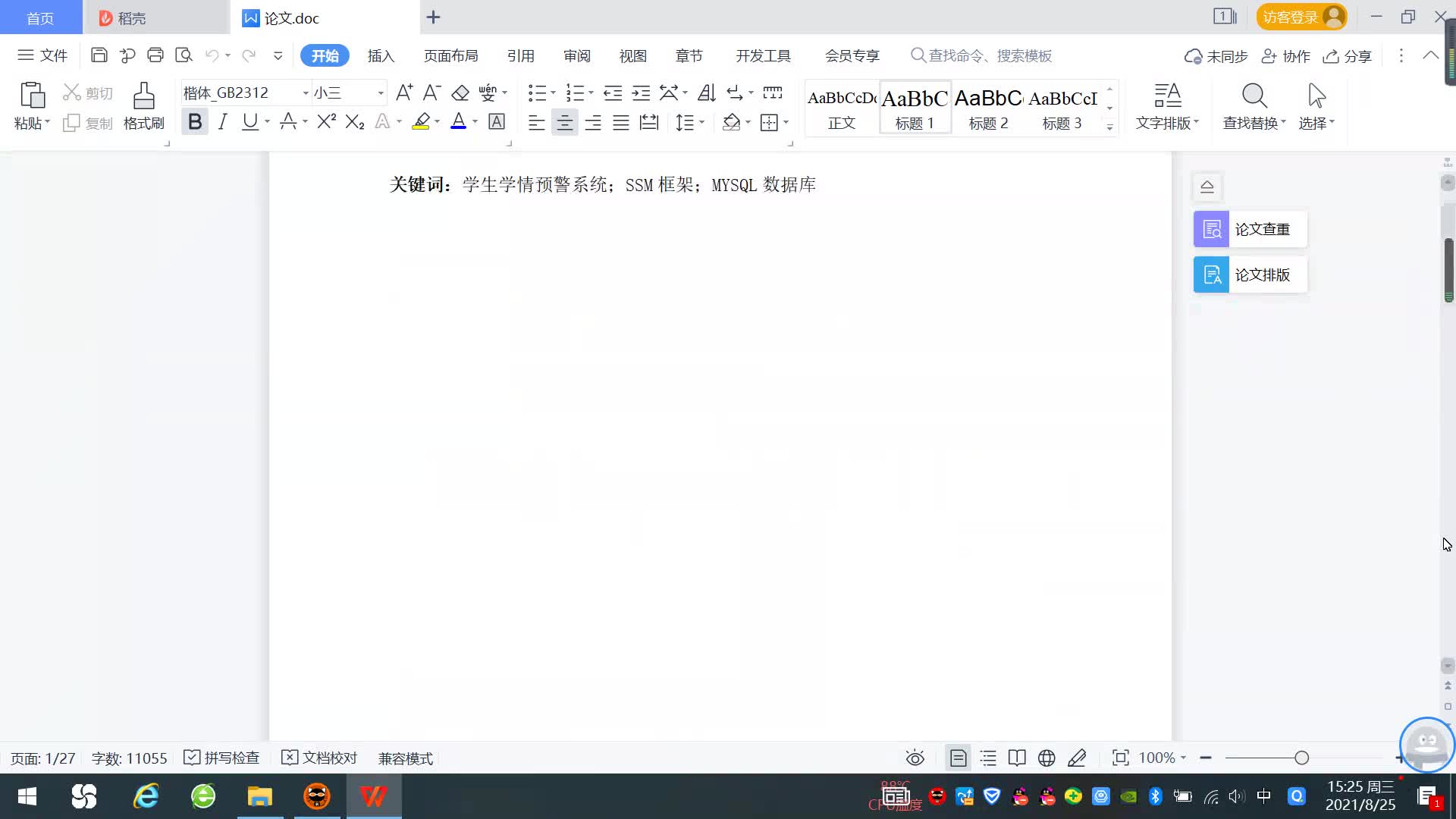Click the increase font size icon
This screenshot has width=1456, height=819.
(x=404, y=93)
